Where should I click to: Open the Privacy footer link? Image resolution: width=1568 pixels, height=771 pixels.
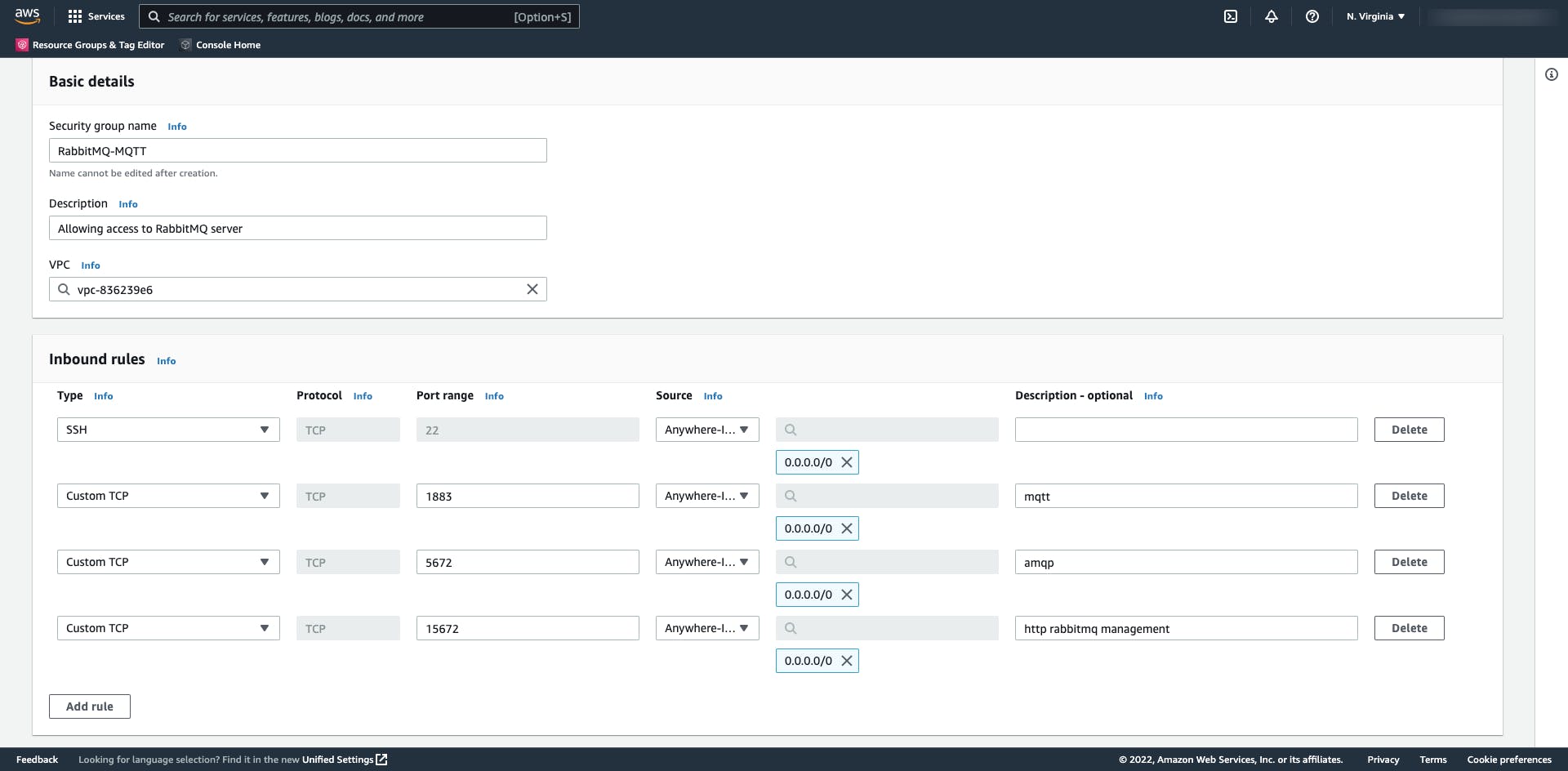[x=1383, y=760]
